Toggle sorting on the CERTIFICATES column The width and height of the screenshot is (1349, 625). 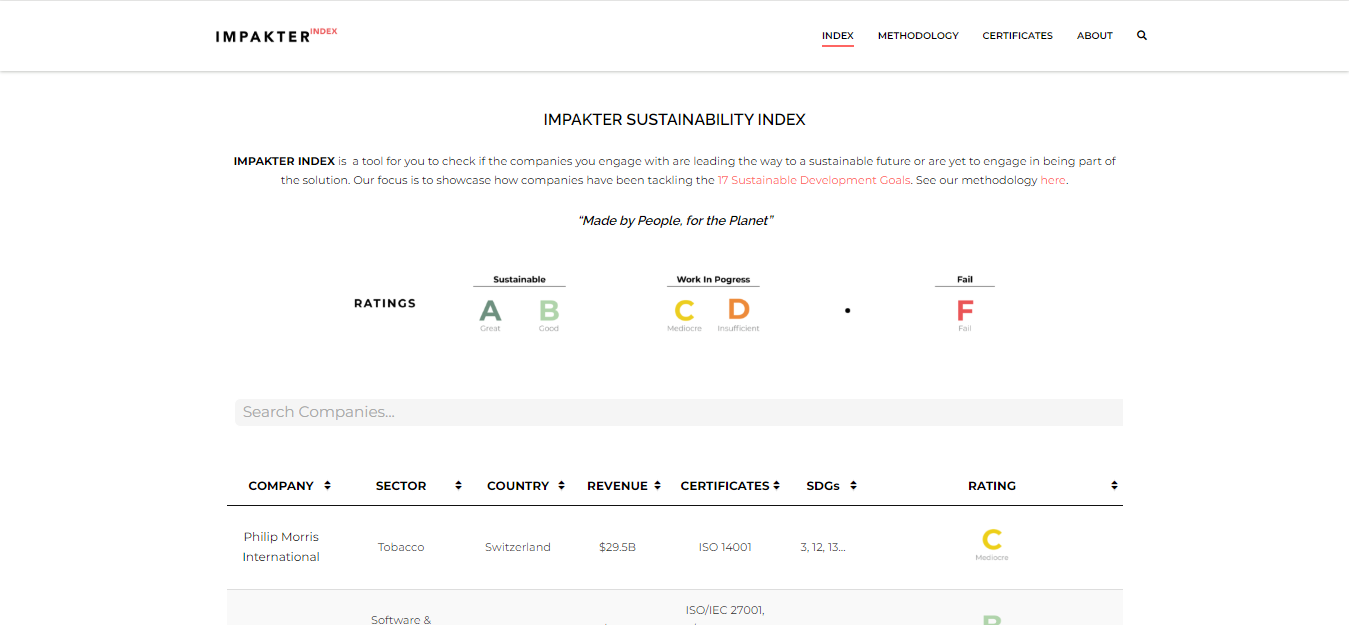tap(777, 485)
